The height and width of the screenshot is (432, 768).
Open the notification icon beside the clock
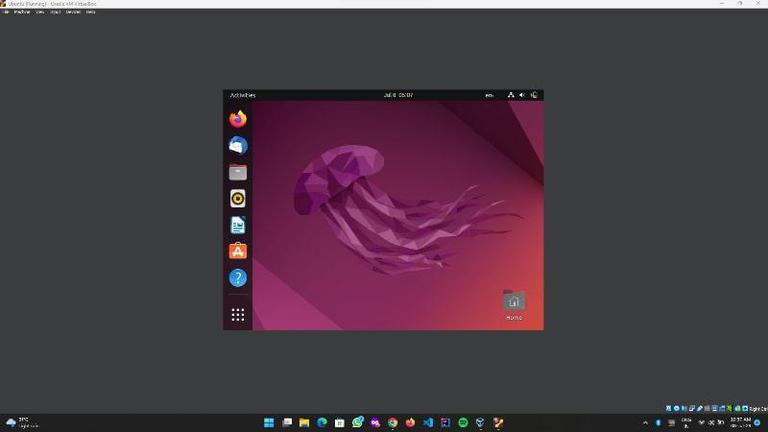[x=757, y=423]
